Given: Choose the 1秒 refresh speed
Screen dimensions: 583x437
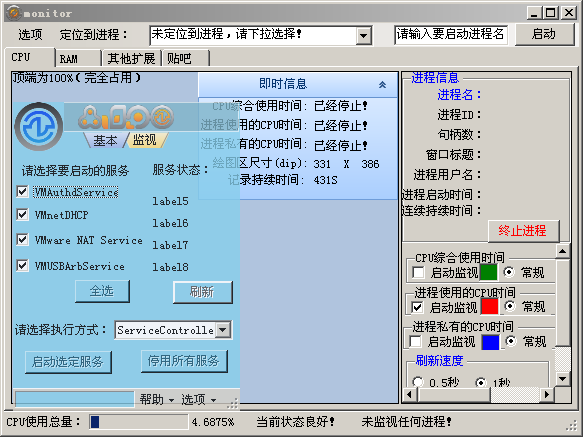Looking at the screenshot, I should click(481, 382).
